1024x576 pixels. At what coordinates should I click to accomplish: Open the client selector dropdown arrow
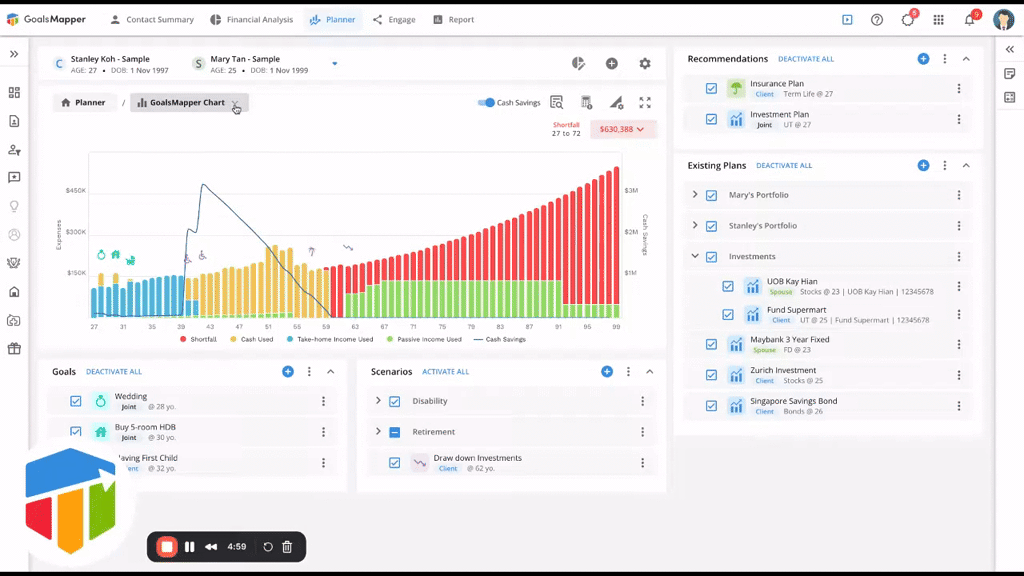click(335, 63)
